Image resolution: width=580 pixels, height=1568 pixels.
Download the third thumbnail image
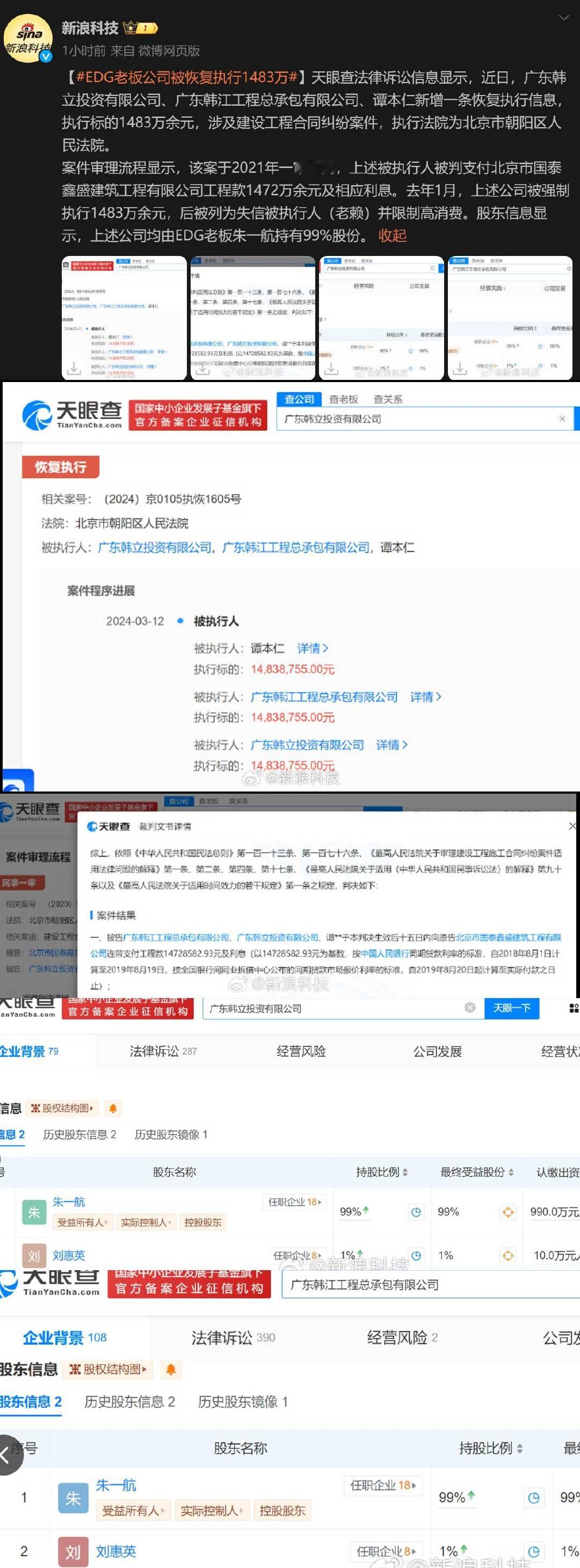click(x=331, y=368)
